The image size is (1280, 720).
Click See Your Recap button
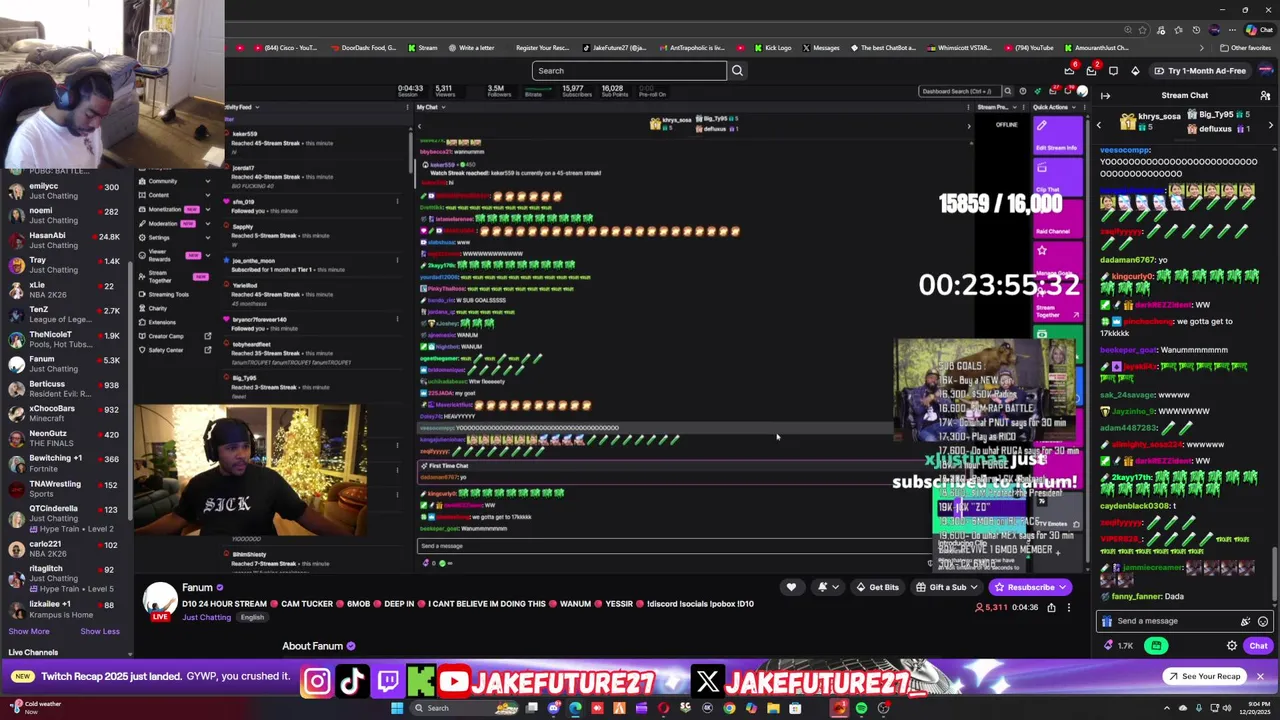pyautogui.click(x=1205, y=676)
